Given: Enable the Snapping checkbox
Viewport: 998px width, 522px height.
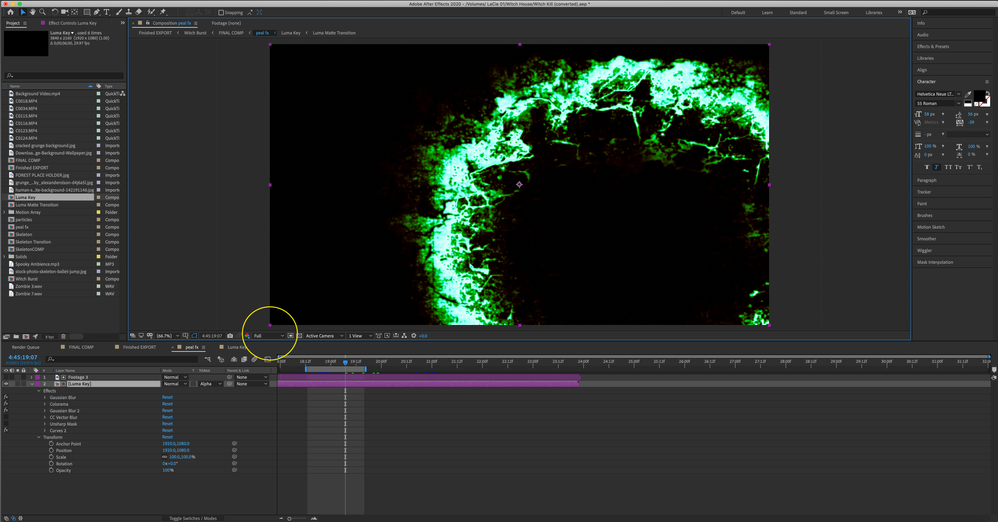Looking at the screenshot, I should pyautogui.click(x=221, y=13).
